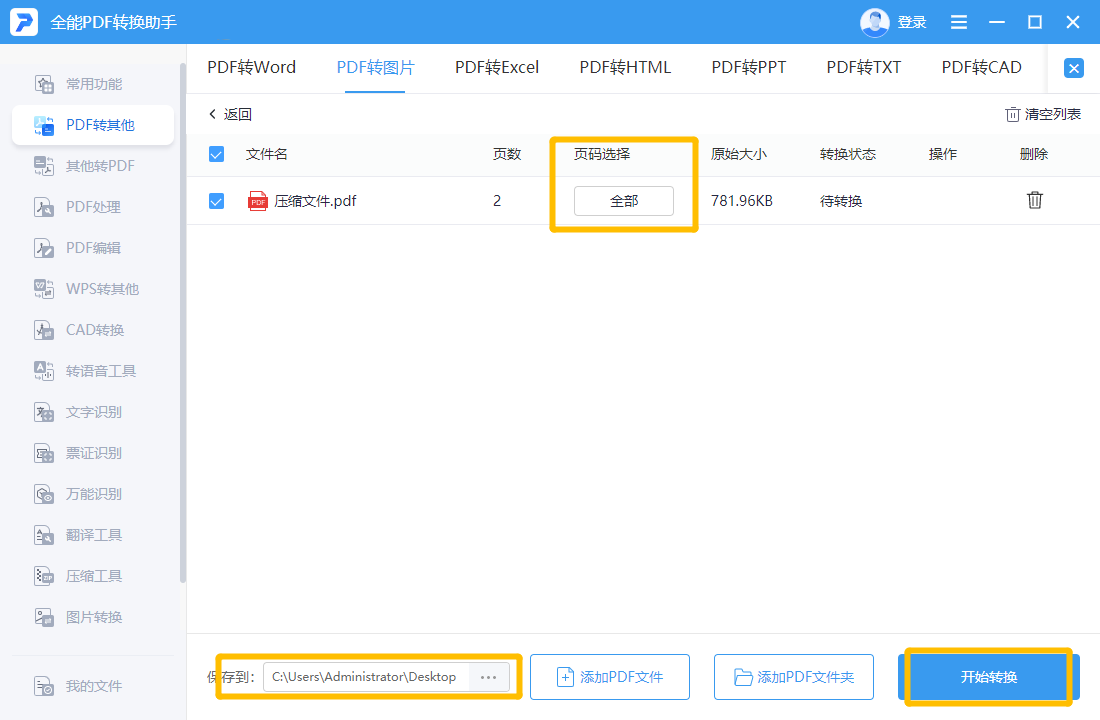Switch to PDF转图片 tab

coord(375,67)
